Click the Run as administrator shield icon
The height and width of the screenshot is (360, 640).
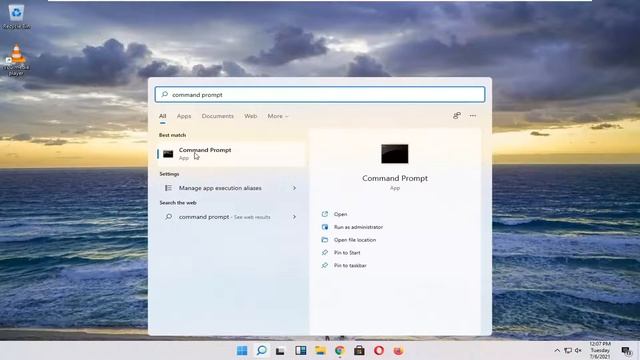325,227
